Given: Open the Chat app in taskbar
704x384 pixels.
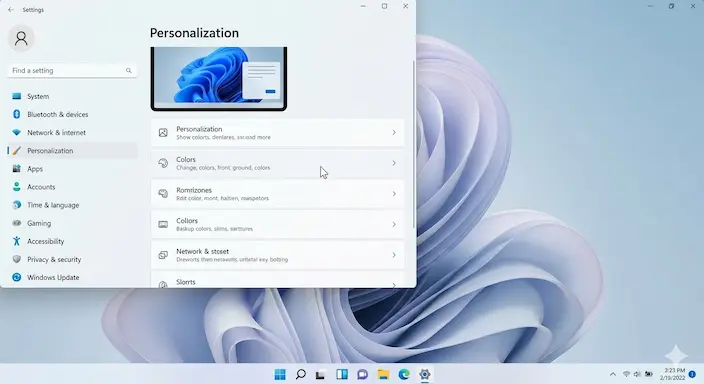Looking at the screenshot, I should (x=363, y=374).
